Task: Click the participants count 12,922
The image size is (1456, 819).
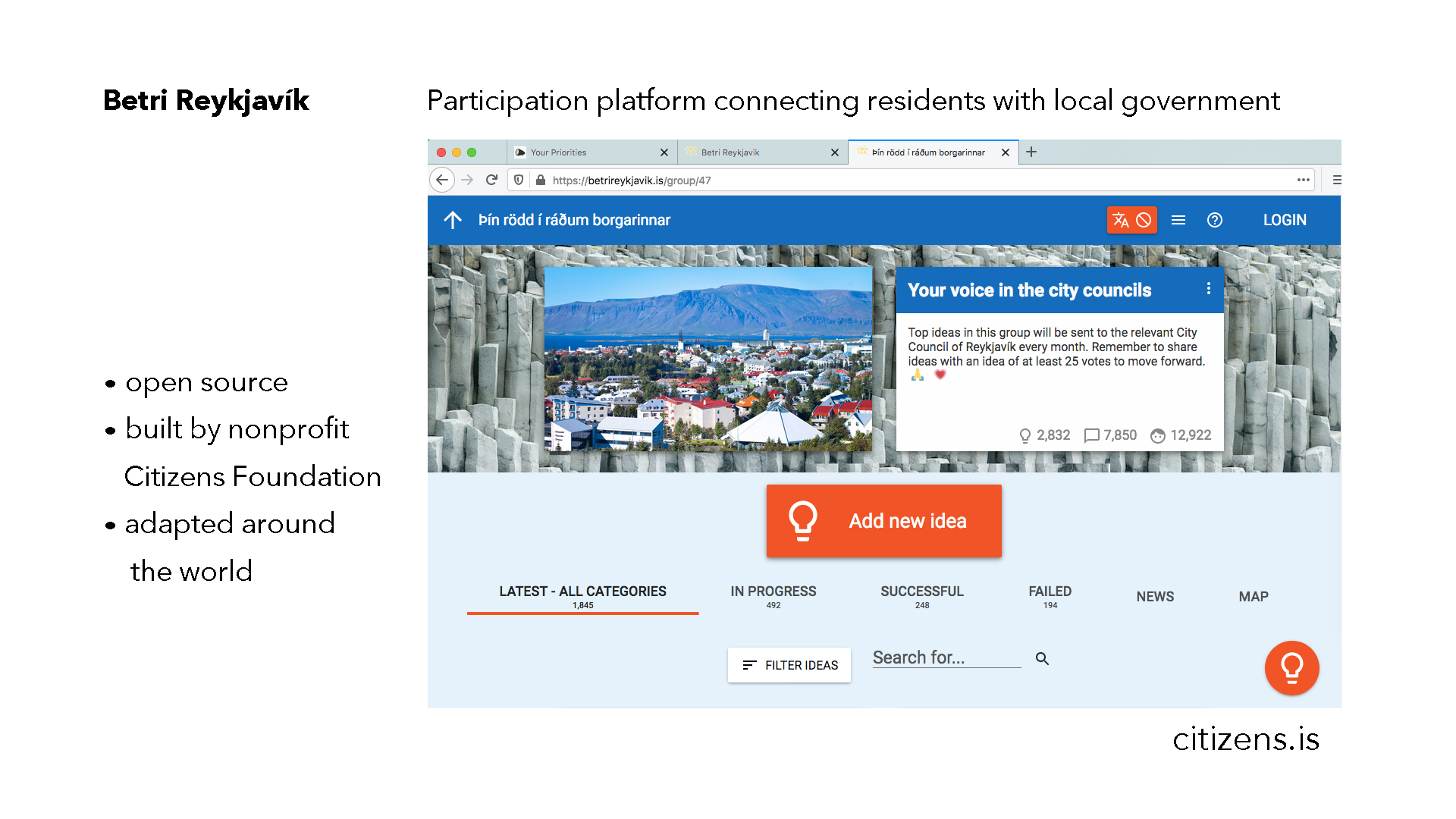Action: (x=1181, y=435)
